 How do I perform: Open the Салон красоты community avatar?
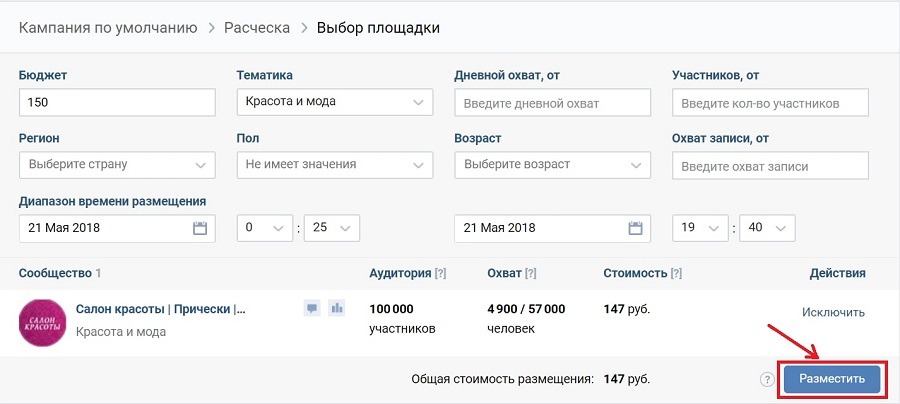(42, 323)
